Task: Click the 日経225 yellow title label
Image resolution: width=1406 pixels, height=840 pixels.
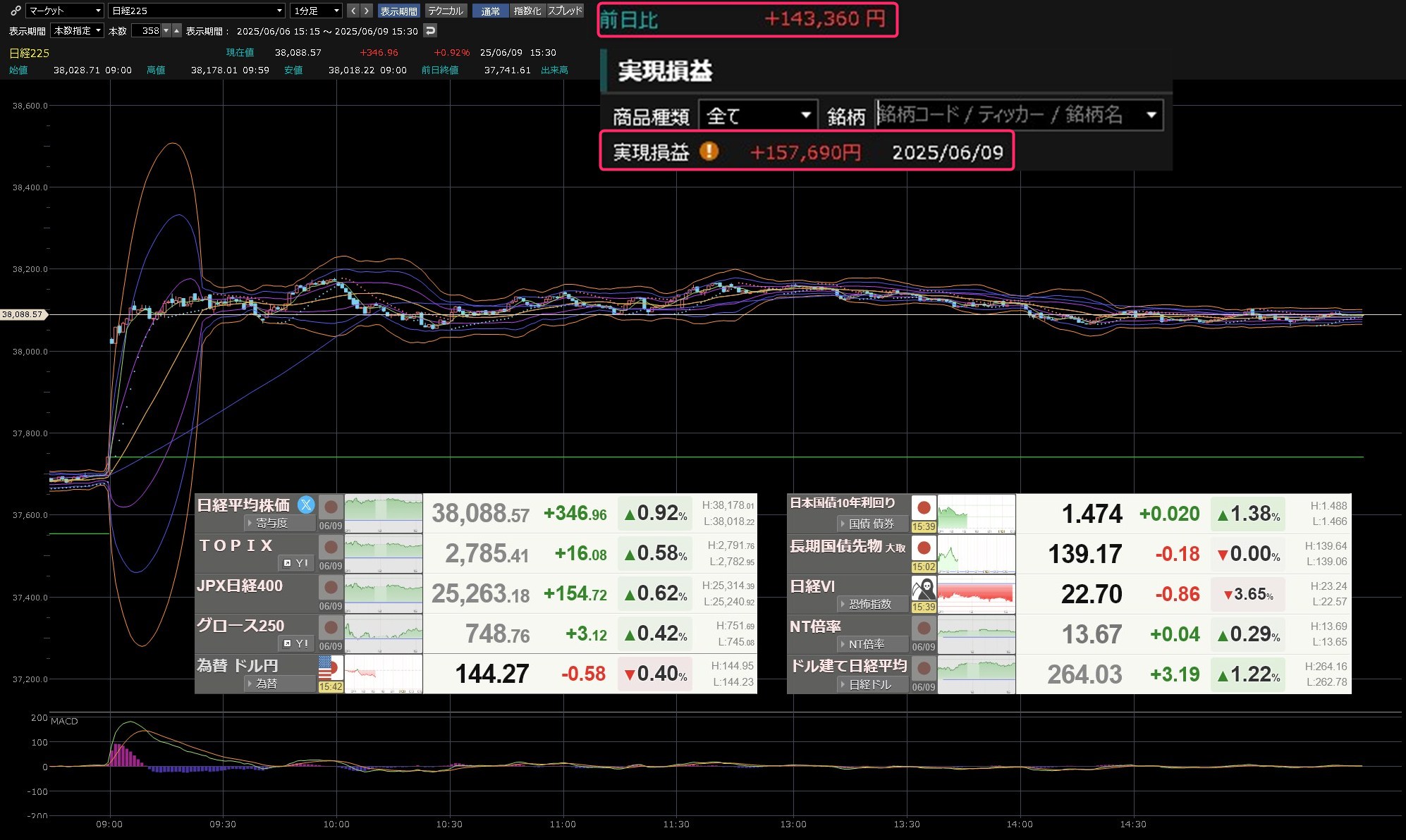Action: coord(30,53)
